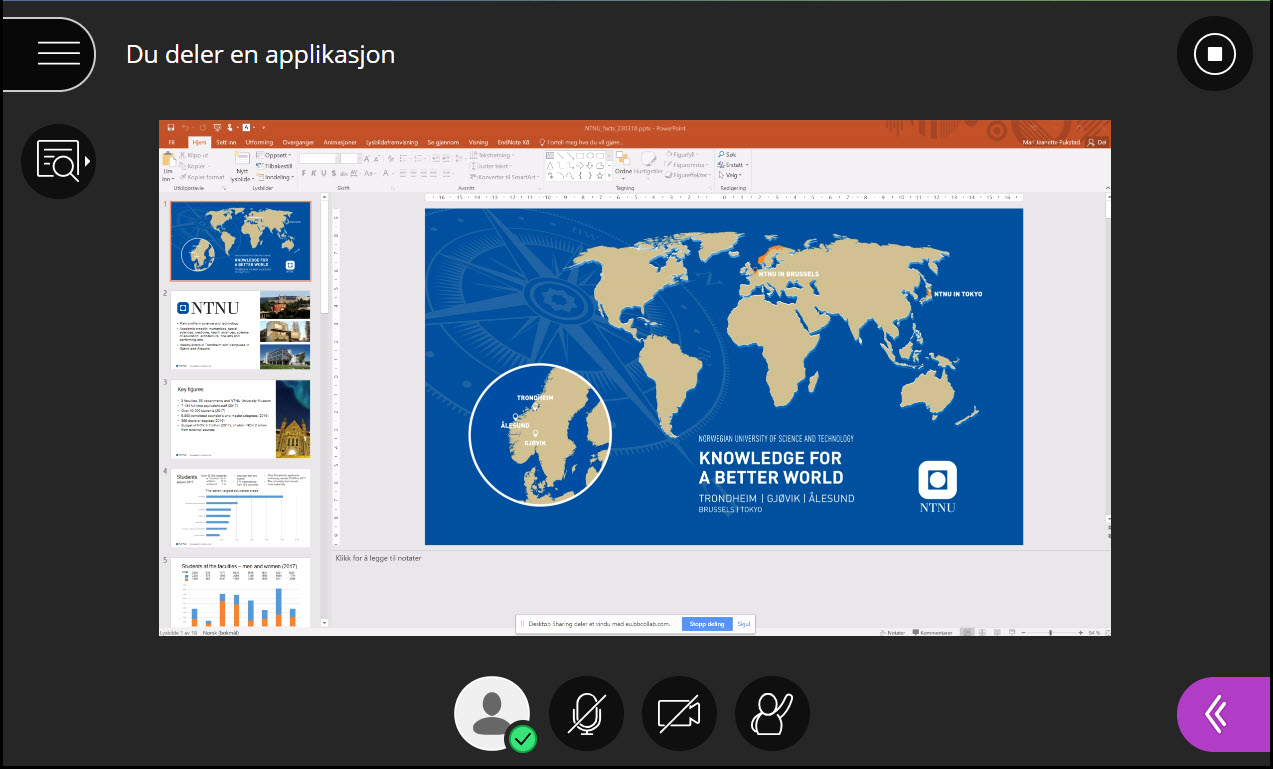Click the Redo icon in PowerPoint title bar
This screenshot has width=1273, height=769.
[202, 128]
